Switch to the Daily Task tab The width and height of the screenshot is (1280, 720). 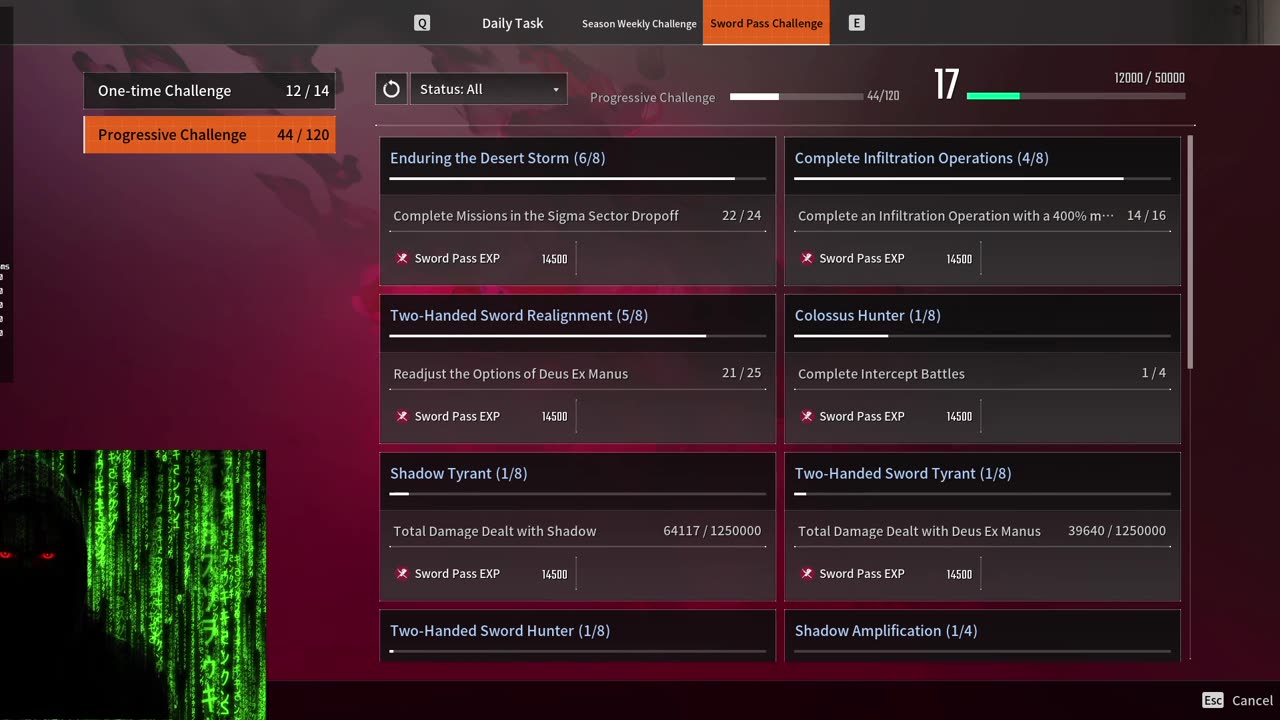click(x=512, y=23)
